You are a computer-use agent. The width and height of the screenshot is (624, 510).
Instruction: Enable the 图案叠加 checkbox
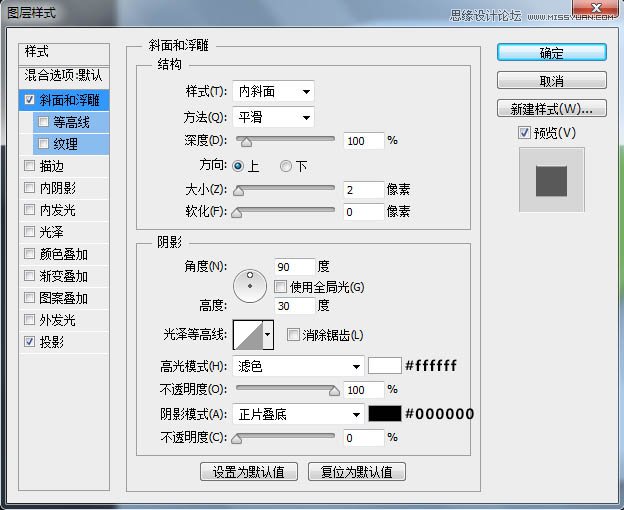(x=29, y=298)
